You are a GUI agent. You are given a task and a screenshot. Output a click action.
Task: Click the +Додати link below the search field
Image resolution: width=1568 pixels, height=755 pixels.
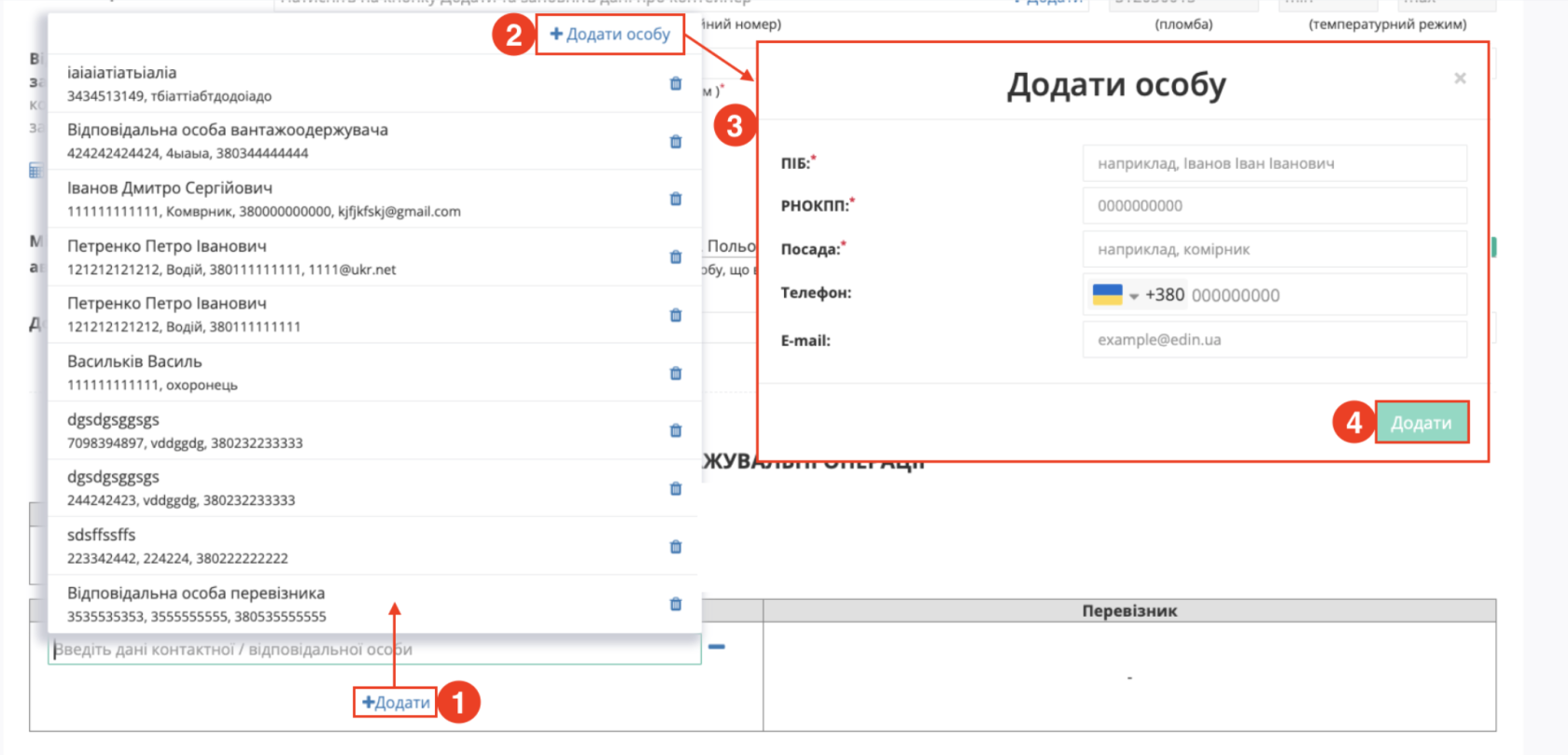[396, 702]
